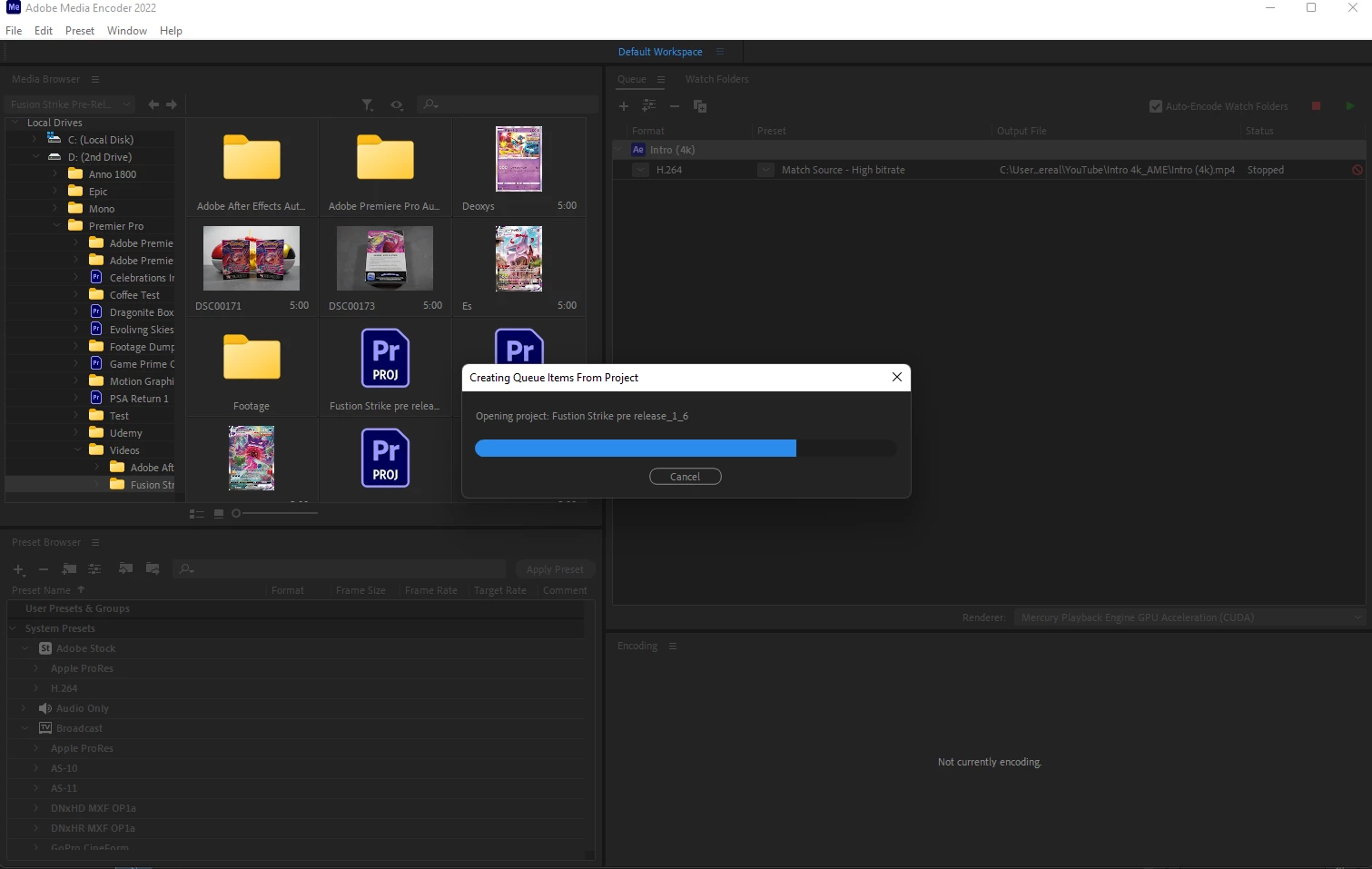Select the Motion Graphi folder in tree
1372x869 pixels.
[142, 381]
